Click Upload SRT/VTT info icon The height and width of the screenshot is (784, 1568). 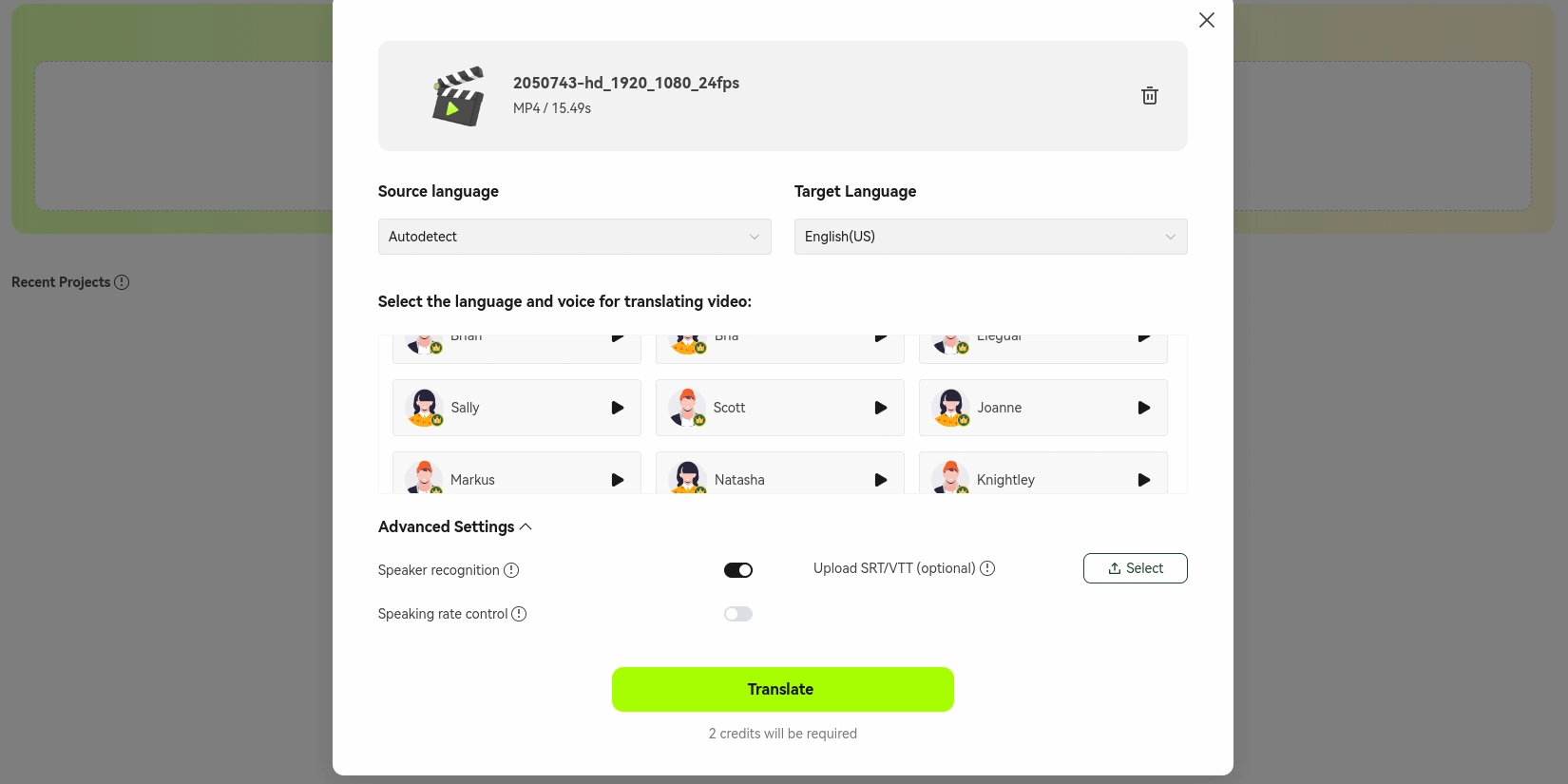(x=987, y=568)
